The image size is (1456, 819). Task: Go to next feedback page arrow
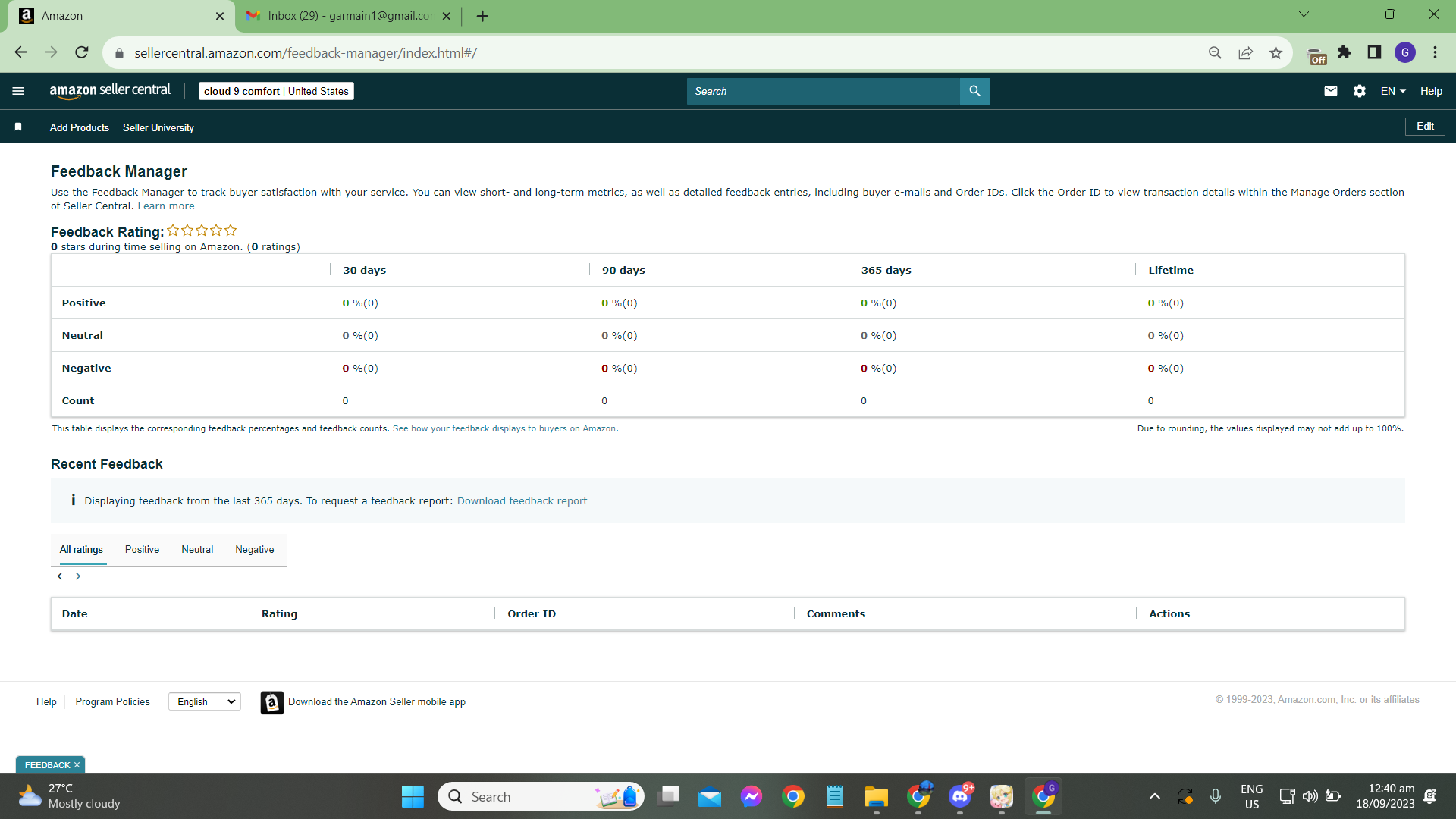pyautogui.click(x=78, y=576)
